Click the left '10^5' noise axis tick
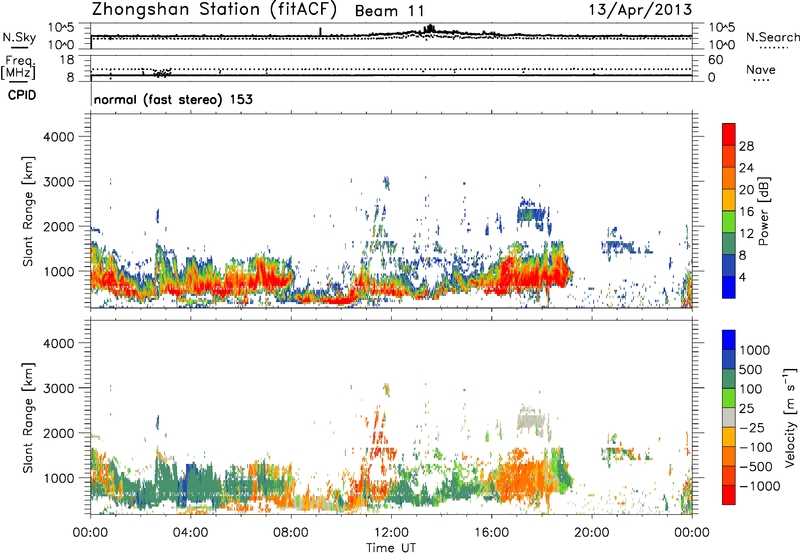This screenshot has width=800, height=554. click(61, 27)
